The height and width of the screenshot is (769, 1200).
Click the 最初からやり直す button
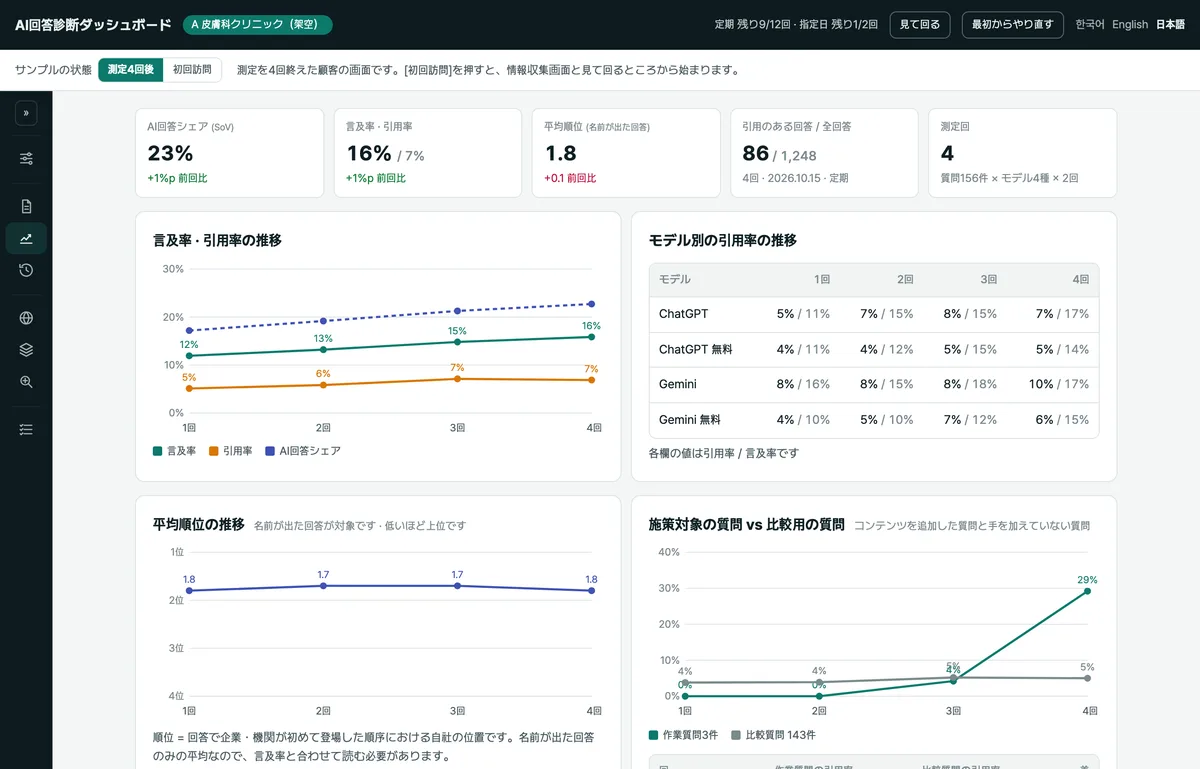[1012, 25]
